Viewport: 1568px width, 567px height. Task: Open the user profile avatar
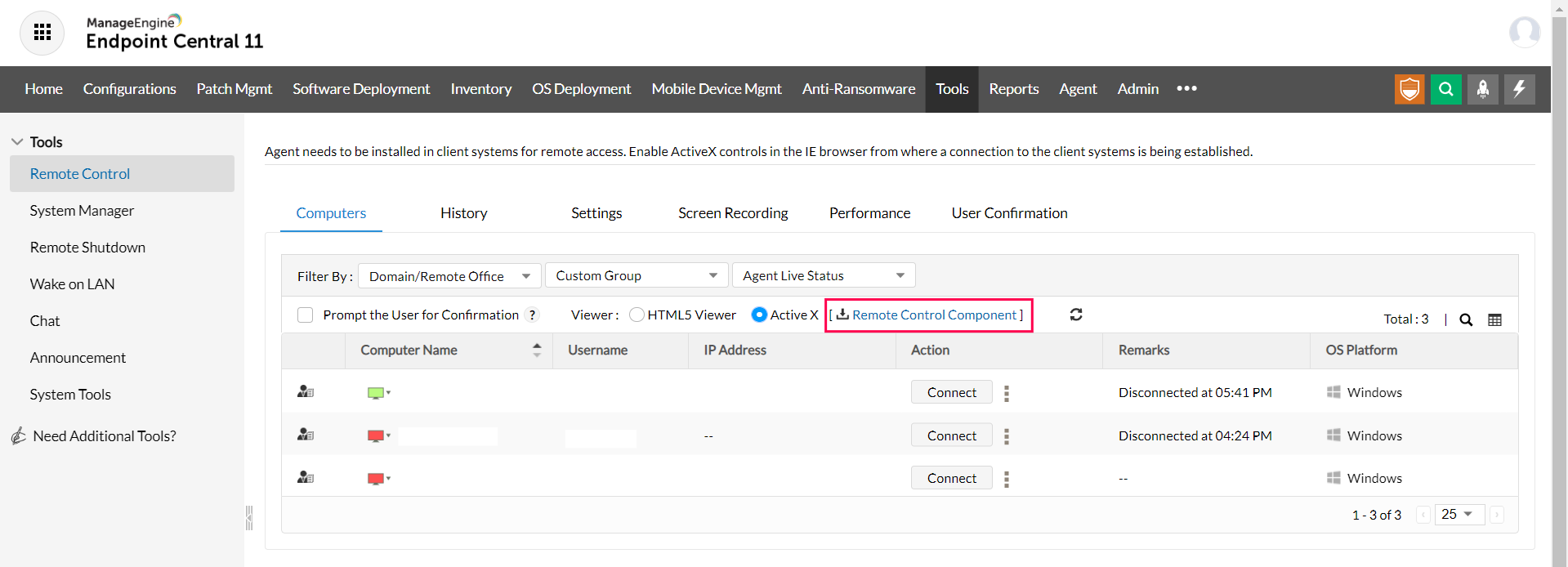(x=1524, y=33)
